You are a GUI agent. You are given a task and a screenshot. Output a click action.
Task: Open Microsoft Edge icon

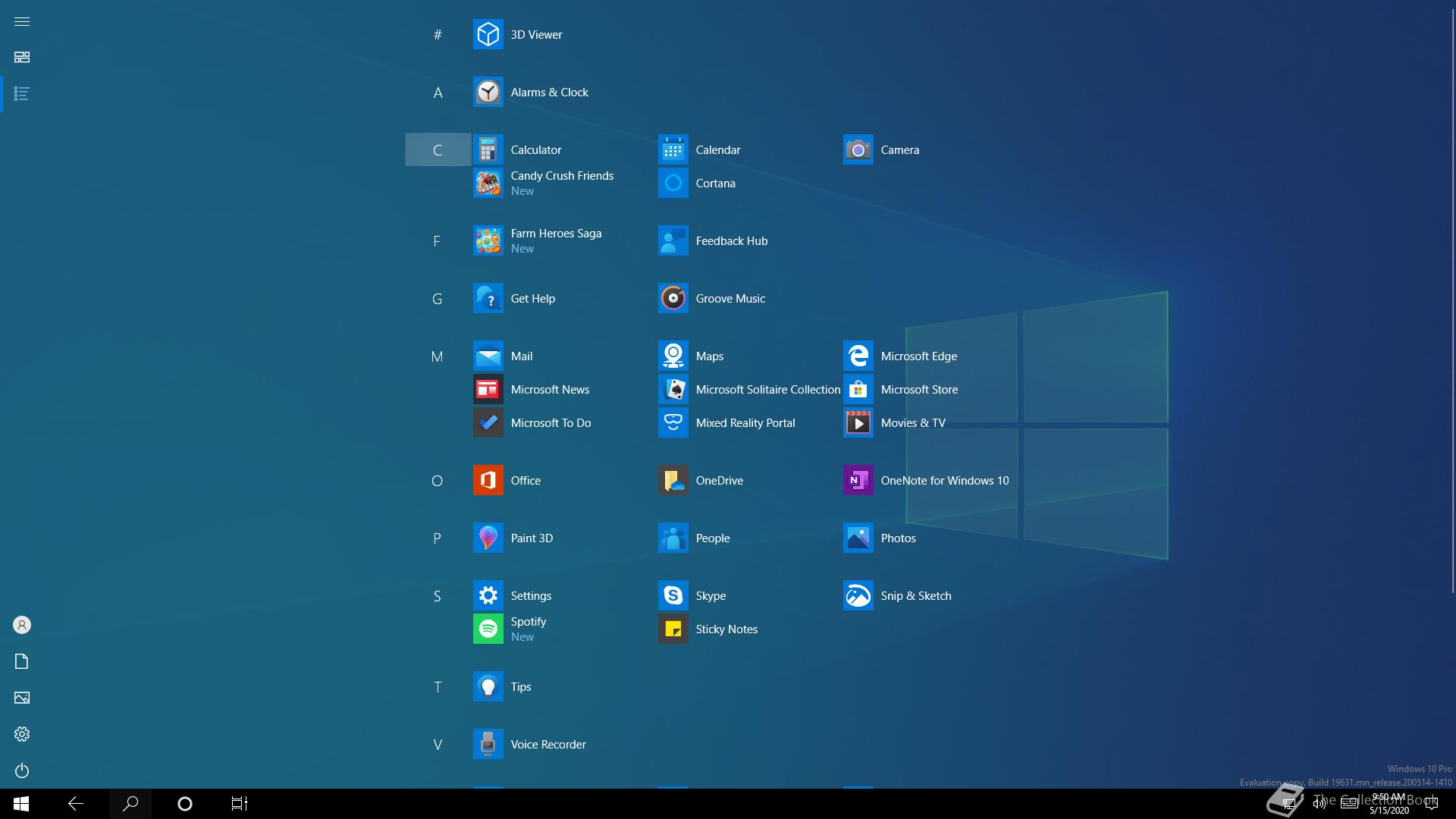pyautogui.click(x=858, y=356)
